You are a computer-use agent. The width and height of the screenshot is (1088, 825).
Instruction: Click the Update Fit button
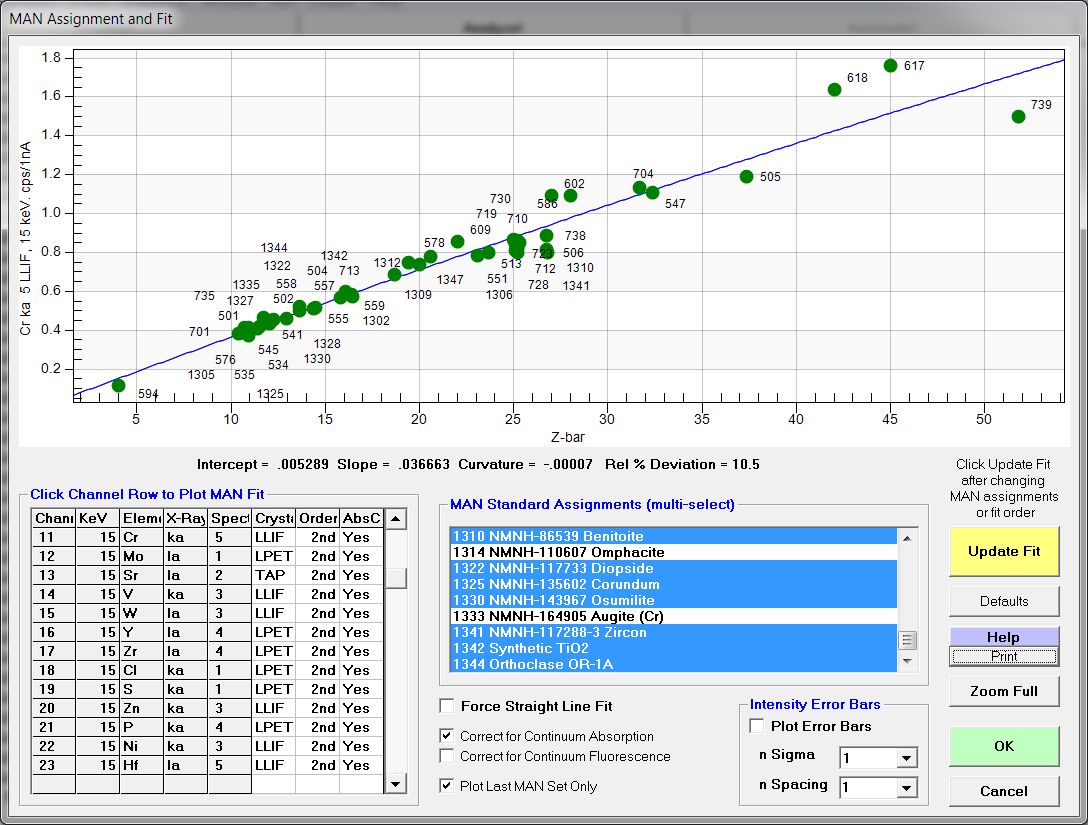pos(1004,551)
